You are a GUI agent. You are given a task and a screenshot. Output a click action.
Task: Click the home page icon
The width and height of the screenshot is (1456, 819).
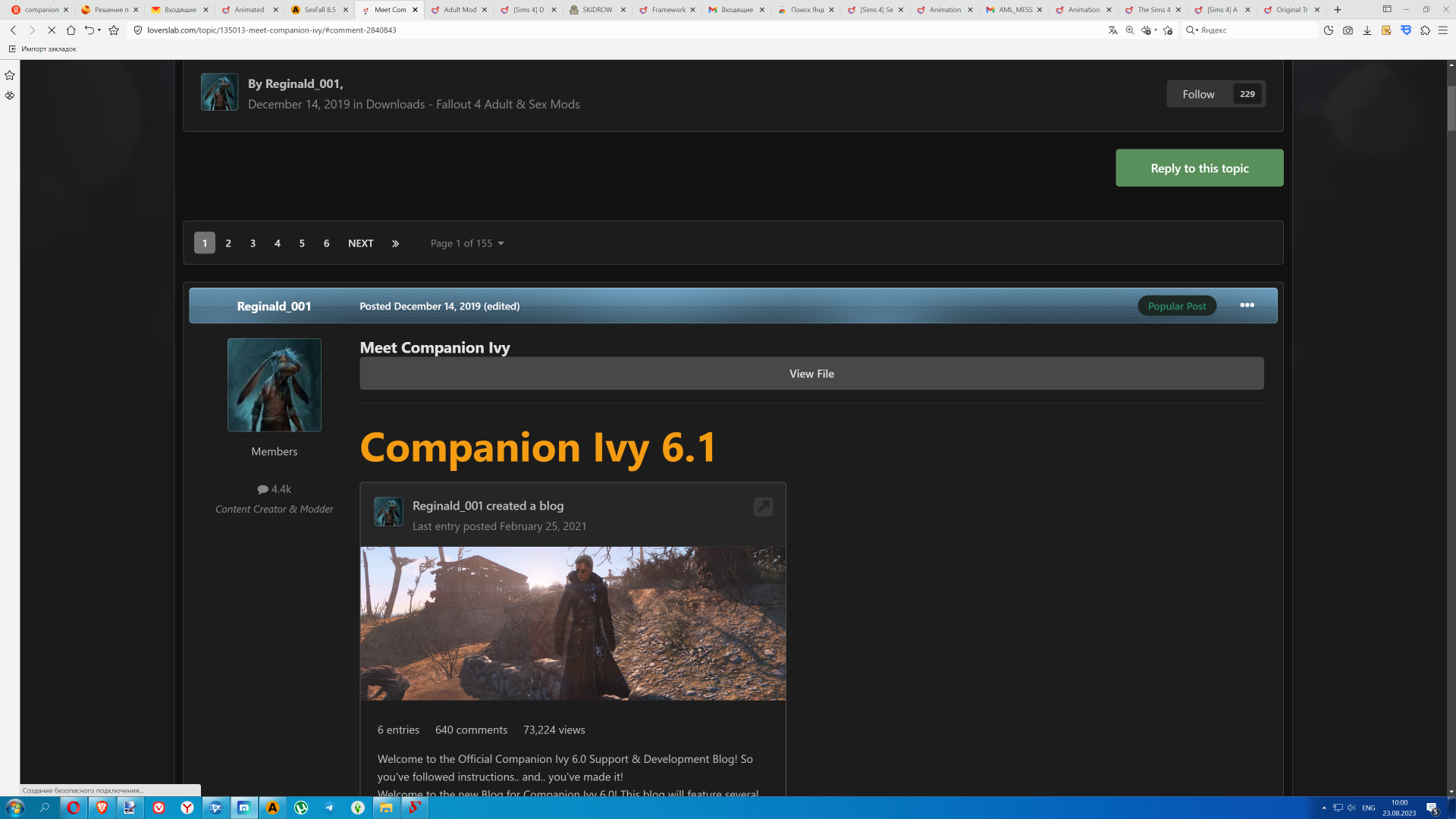click(71, 30)
